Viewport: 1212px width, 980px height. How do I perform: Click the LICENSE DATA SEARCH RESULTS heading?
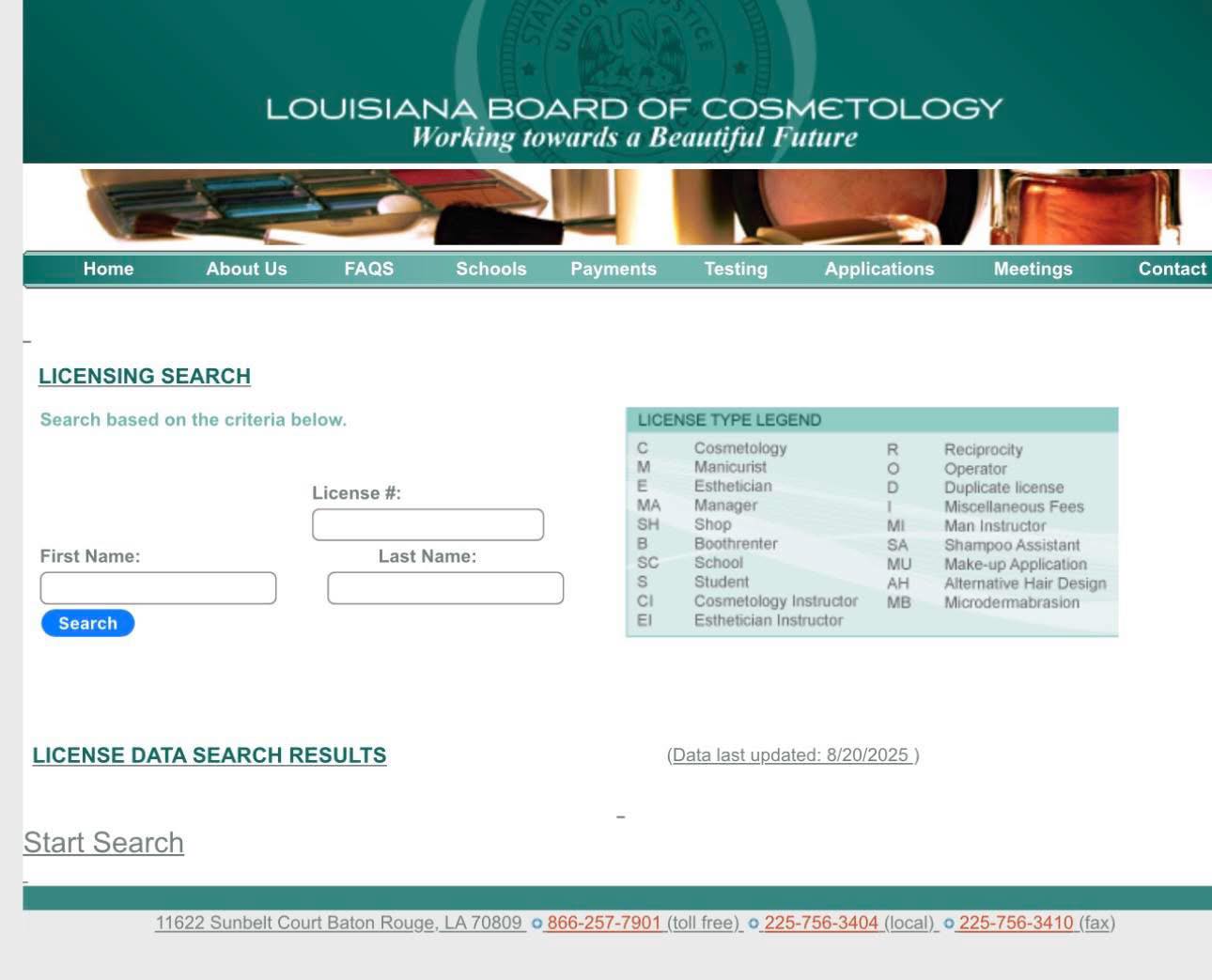(210, 755)
